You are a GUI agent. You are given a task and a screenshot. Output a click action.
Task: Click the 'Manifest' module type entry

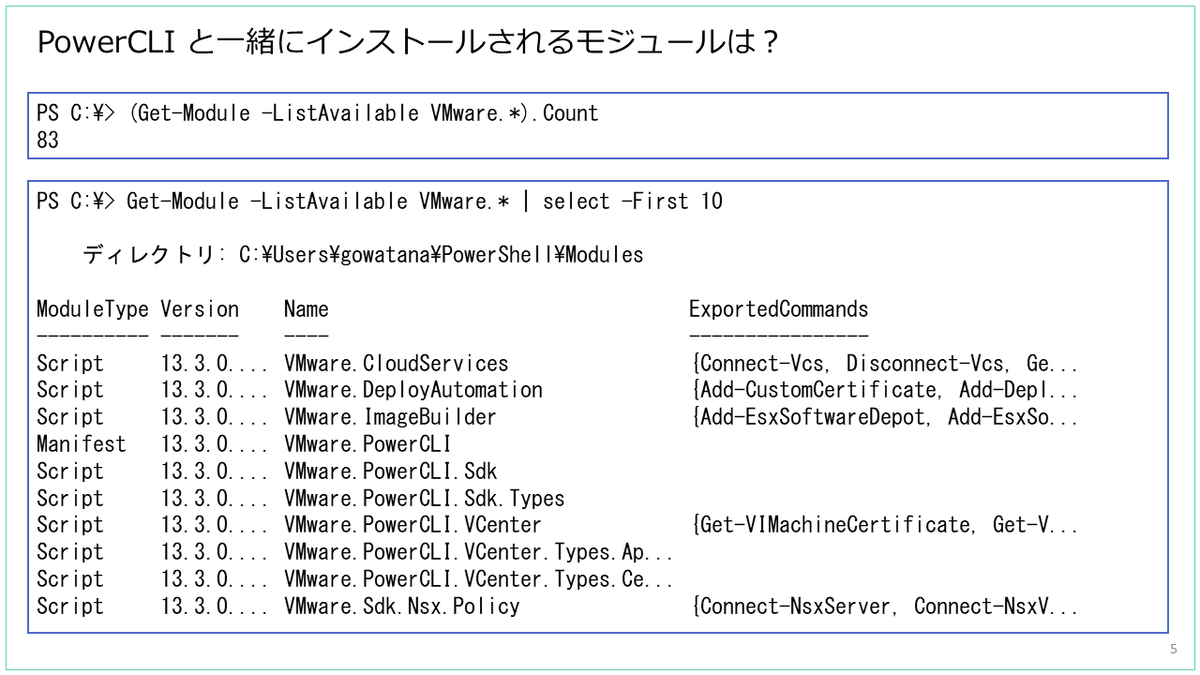[81, 444]
